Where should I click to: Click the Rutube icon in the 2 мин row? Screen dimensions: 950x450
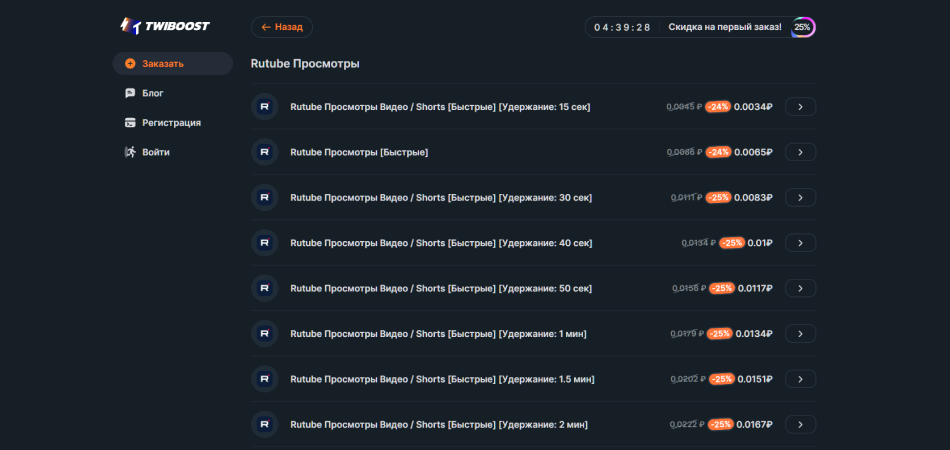coord(265,425)
